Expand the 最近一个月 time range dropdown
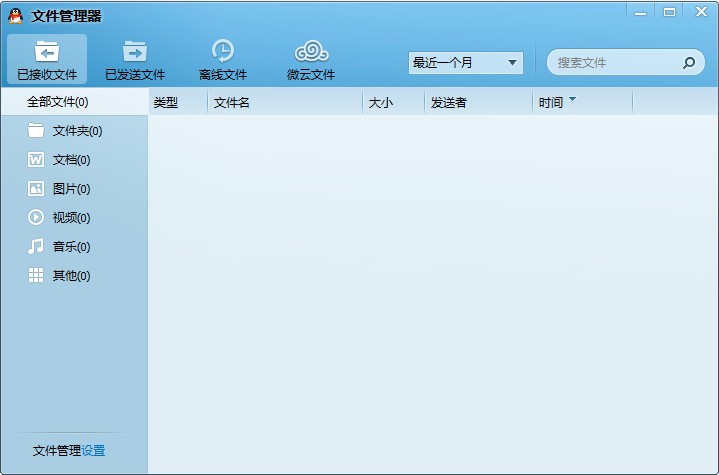The width and height of the screenshot is (719, 475). coord(465,63)
